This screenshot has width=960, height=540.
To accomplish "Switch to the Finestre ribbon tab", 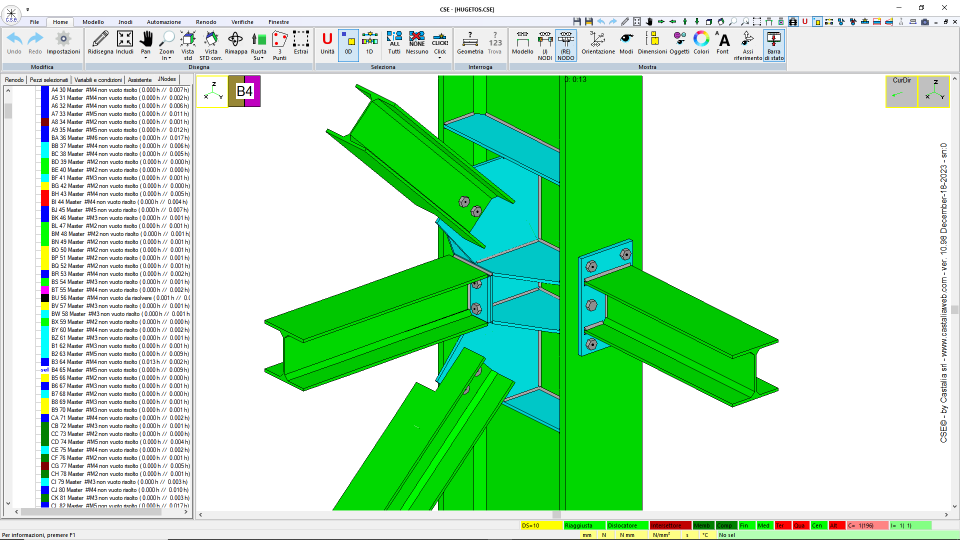I will click(x=279, y=22).
